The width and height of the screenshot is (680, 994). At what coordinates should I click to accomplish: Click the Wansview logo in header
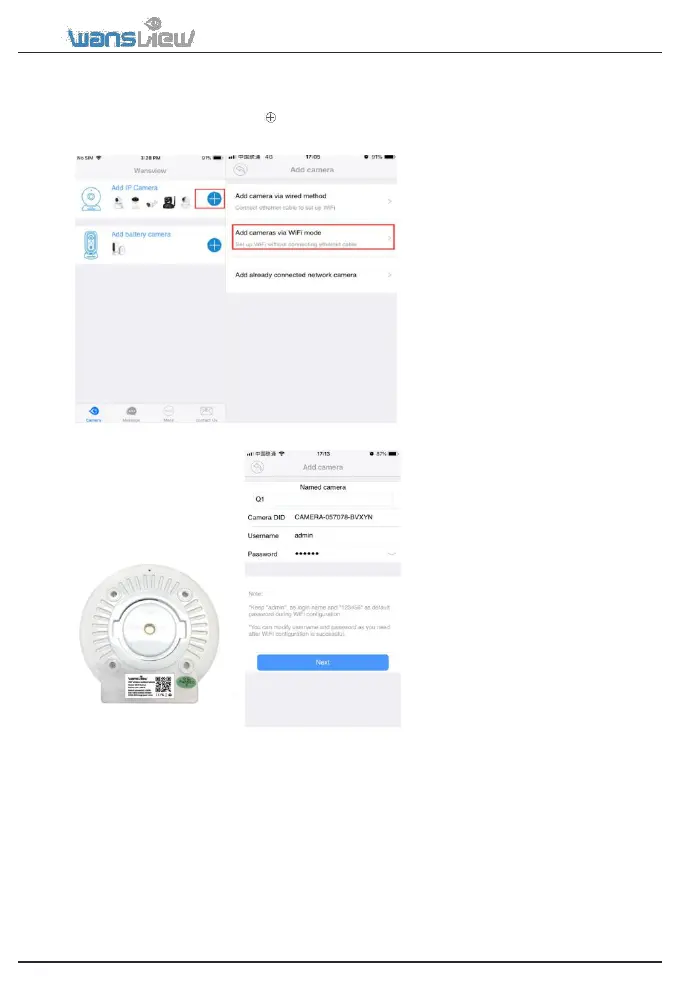(x=131, y=33)
